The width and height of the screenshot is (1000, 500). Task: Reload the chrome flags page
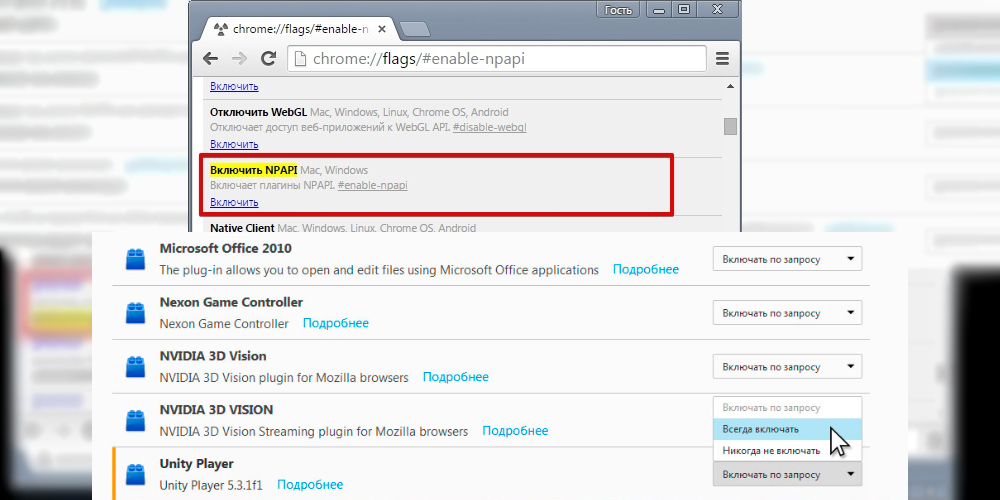(268, 59)
